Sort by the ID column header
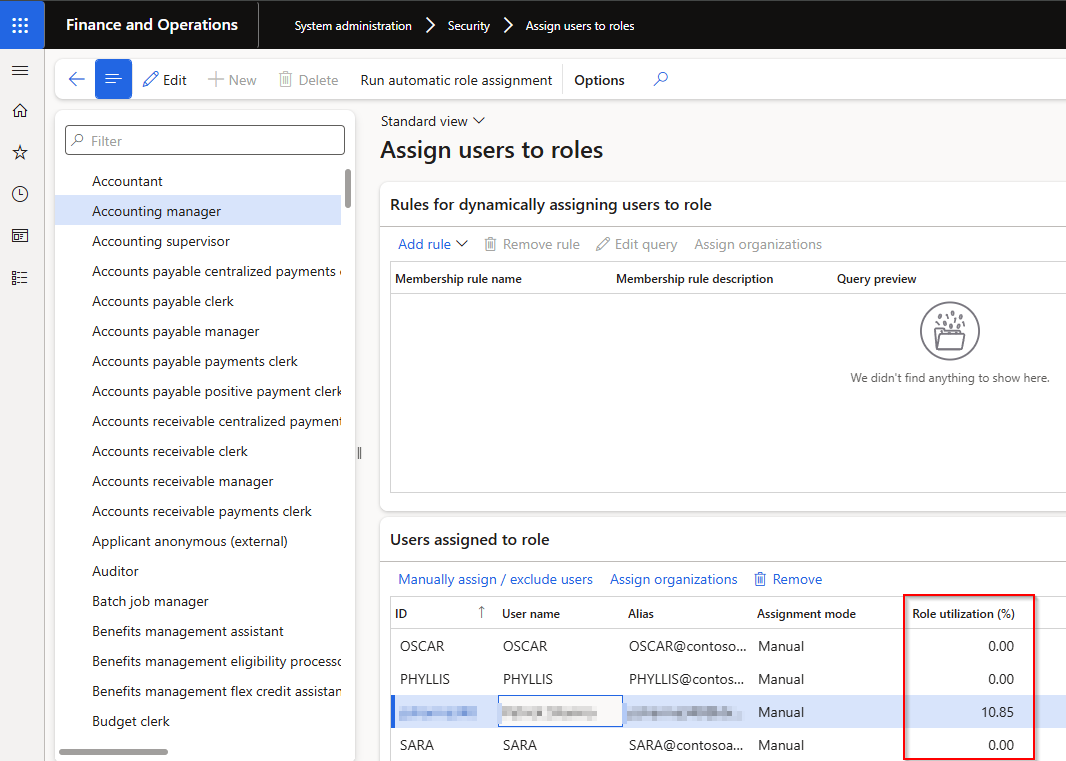This screenshot has width=1066, height=761. tap(402, 613)
